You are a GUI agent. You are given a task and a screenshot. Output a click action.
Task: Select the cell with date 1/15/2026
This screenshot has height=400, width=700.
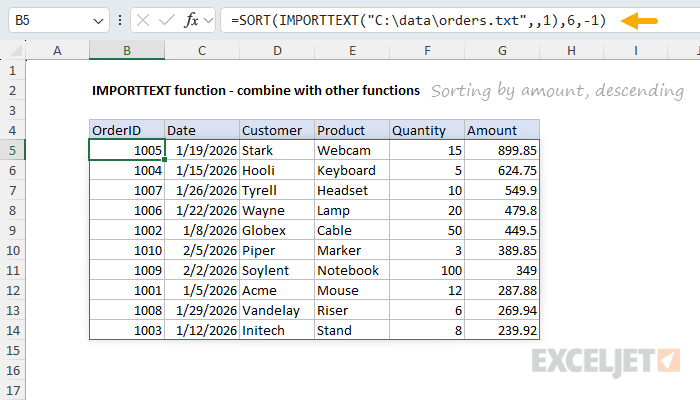(x=202, y=171)
